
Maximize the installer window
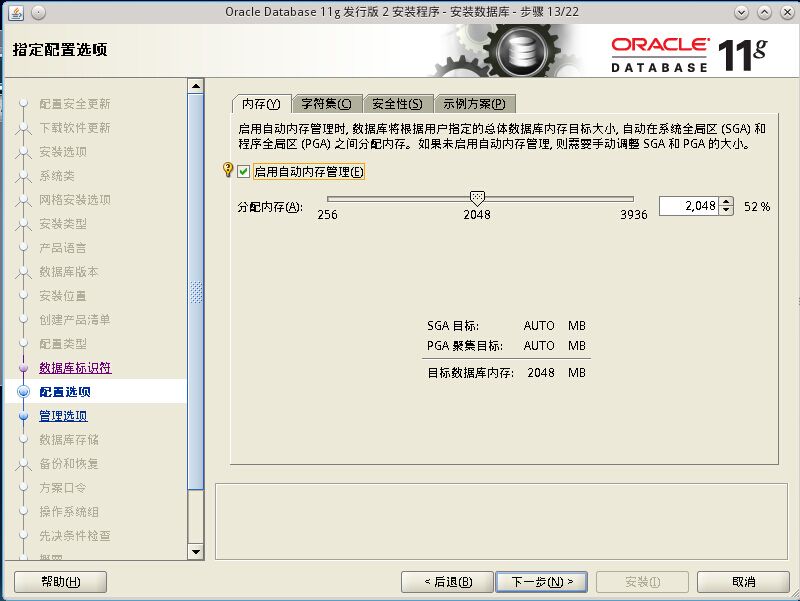tap(764, 12)
